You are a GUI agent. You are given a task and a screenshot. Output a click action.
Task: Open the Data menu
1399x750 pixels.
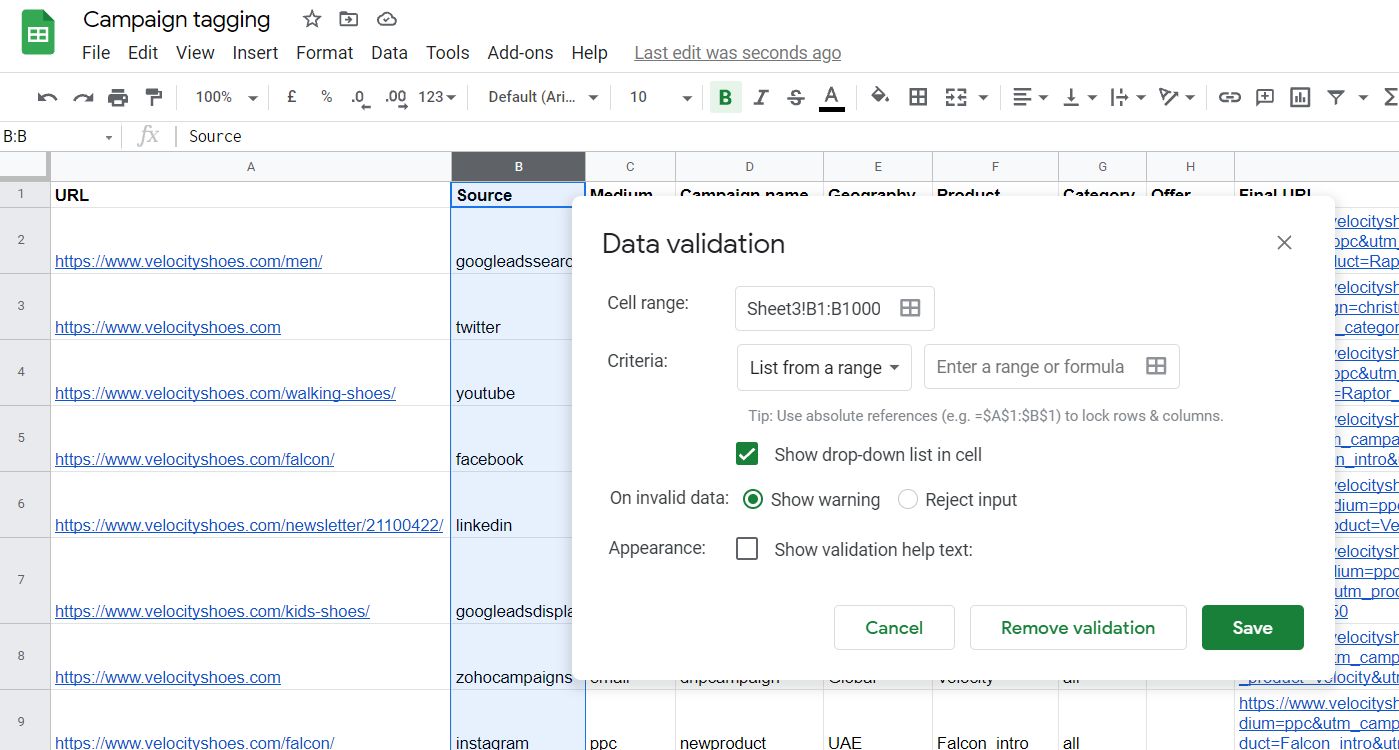(x=389, y=53)
